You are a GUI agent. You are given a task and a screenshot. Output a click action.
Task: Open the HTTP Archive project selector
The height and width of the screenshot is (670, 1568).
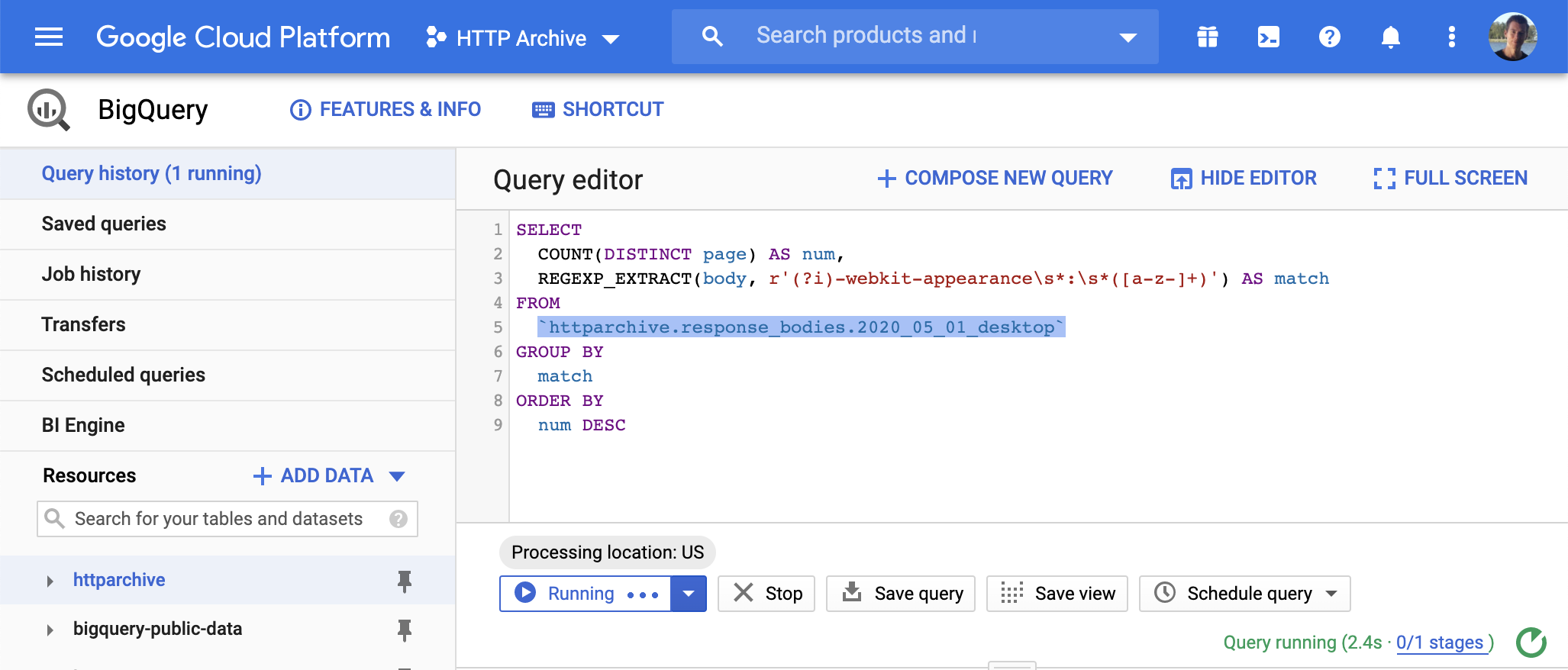pyautogui.click(x=523, y=38)
